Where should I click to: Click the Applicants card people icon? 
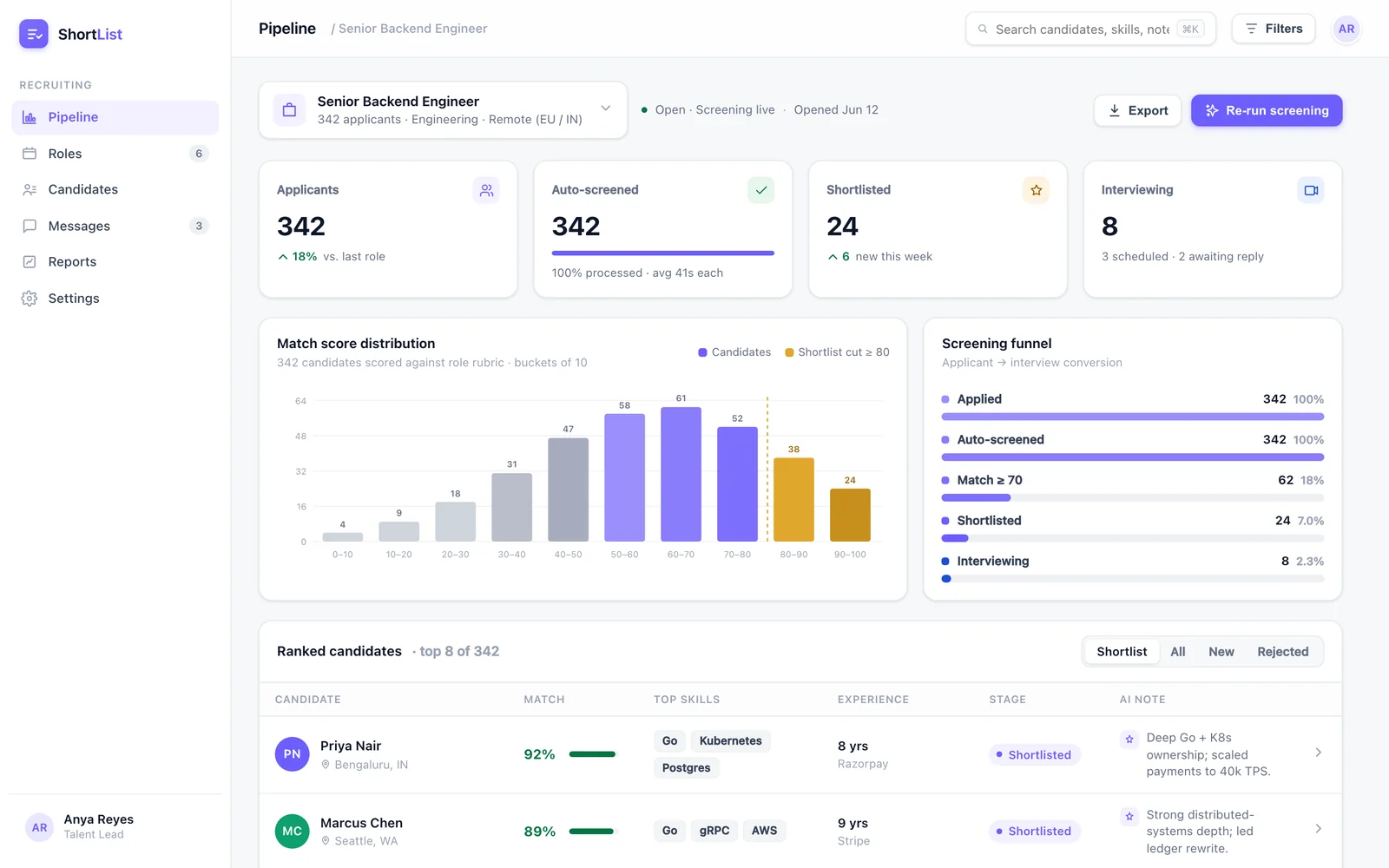point(486,190)
